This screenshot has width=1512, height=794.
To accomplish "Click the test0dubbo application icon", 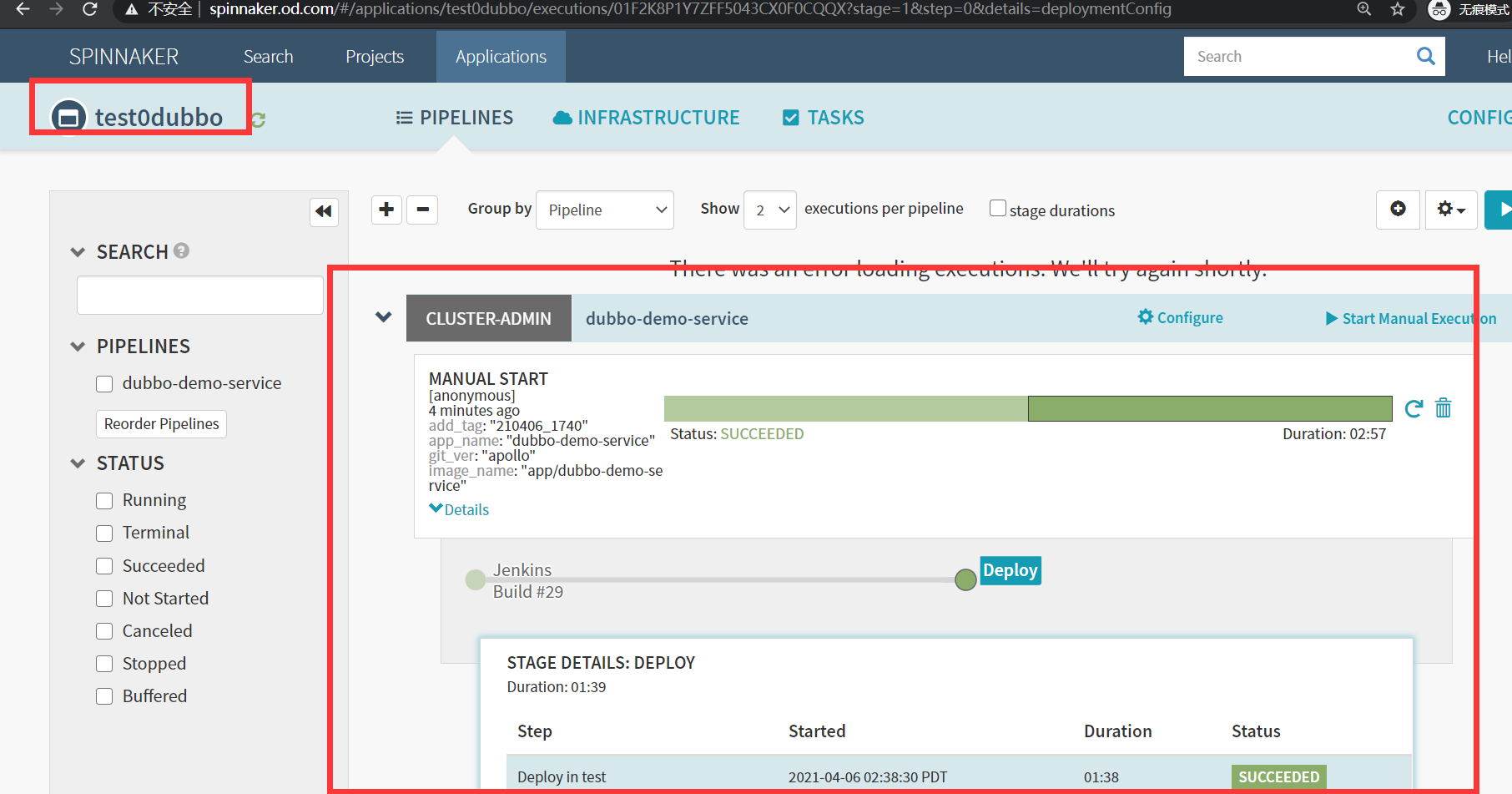I will tap(68, 117).
